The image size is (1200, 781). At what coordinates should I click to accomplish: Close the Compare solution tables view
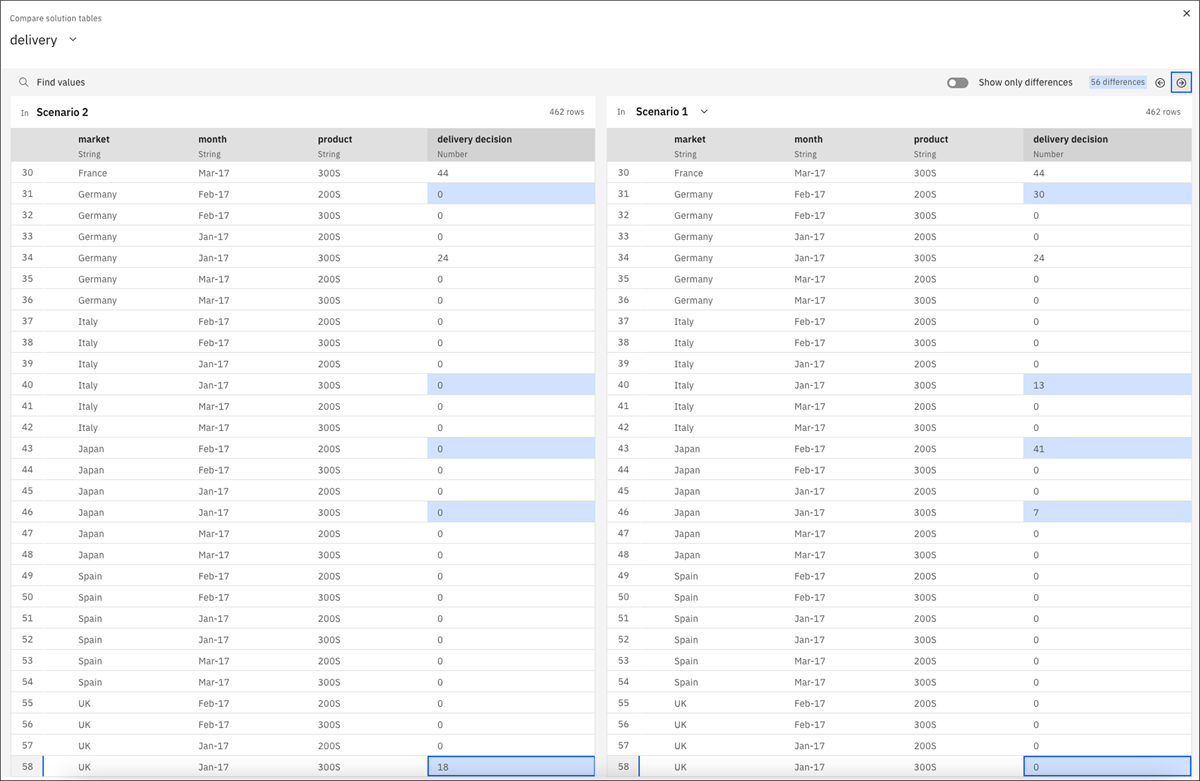coord(1185,15)
